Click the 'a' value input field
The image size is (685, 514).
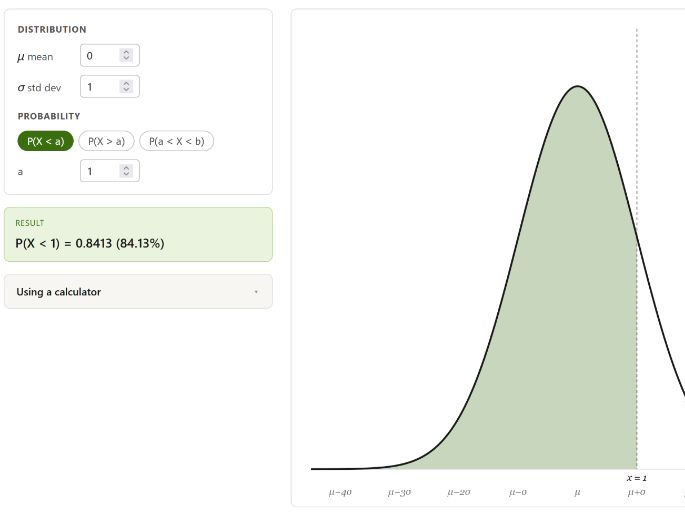[x=110, y=171]
